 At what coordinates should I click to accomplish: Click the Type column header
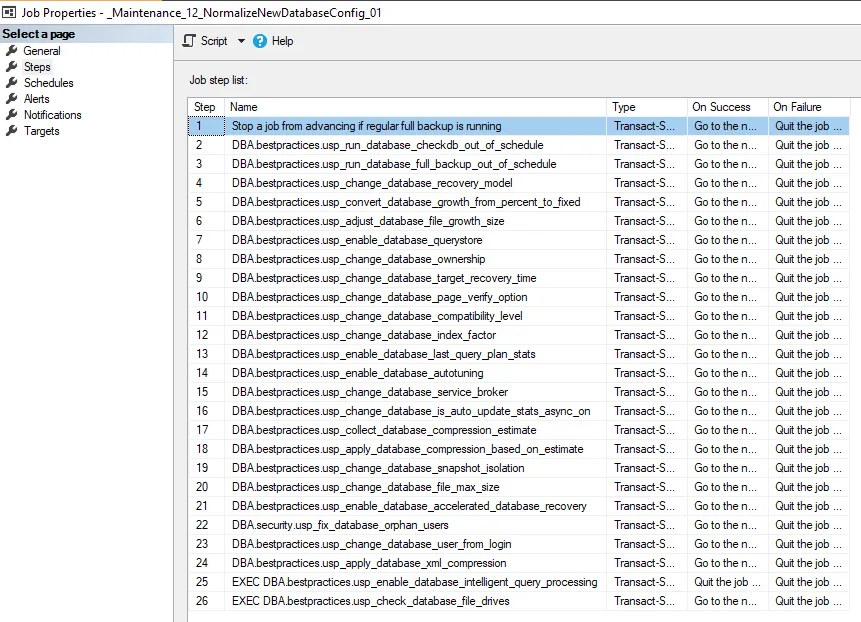pos(626,107)
